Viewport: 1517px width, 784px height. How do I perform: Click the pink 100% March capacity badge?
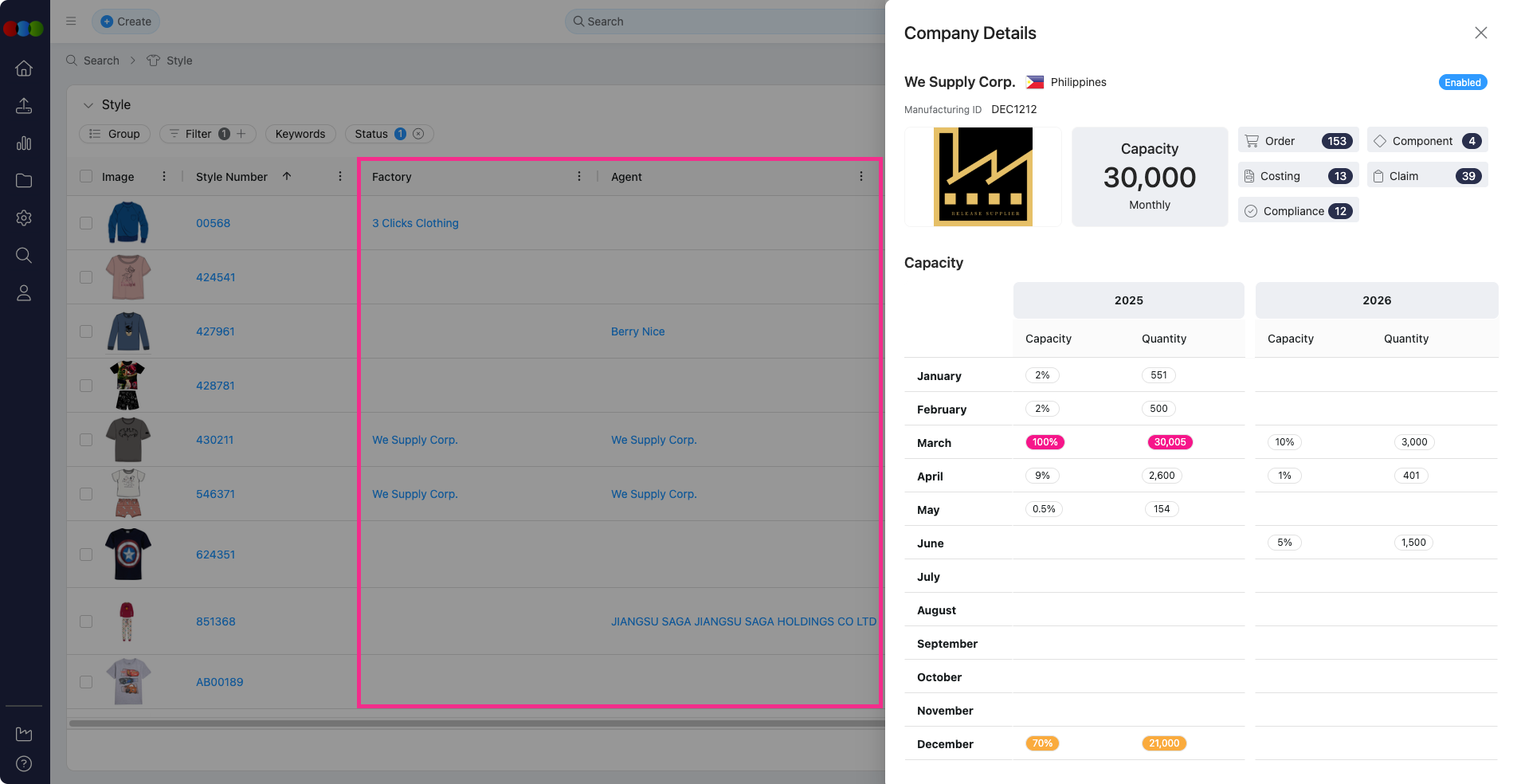click(1045, 442)
